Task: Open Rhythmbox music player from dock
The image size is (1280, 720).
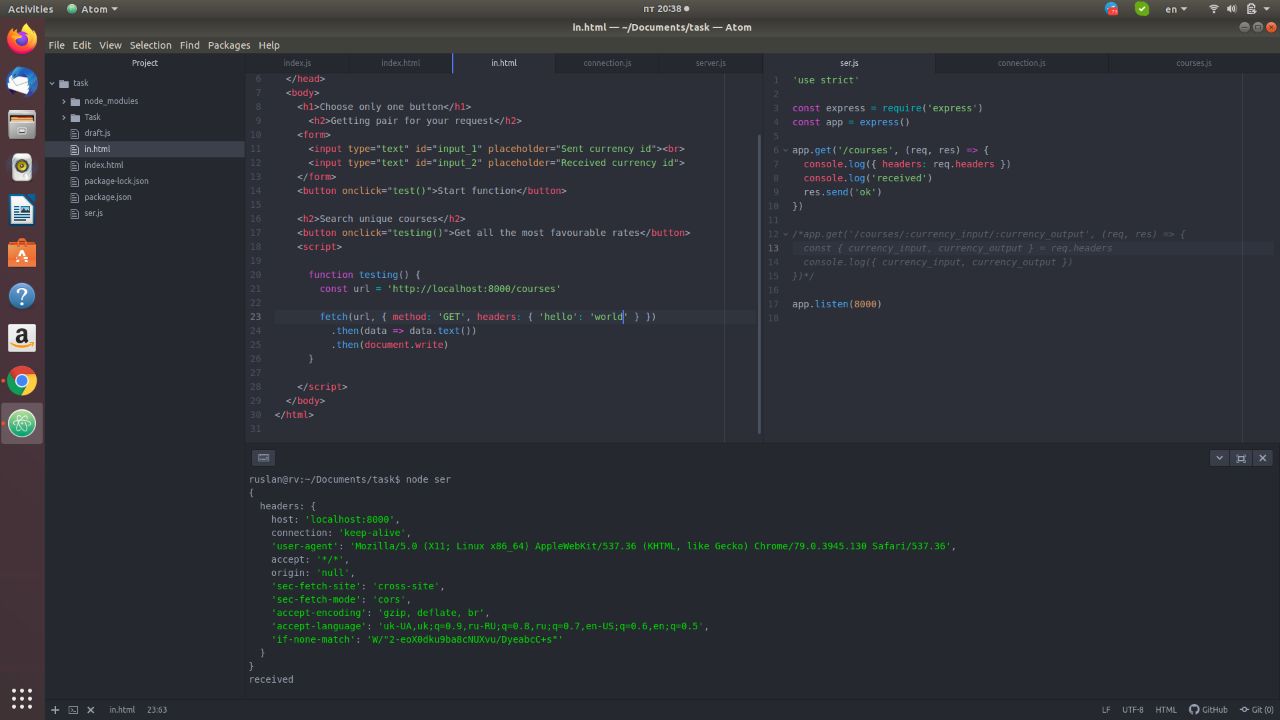Action: pos(22,168)
